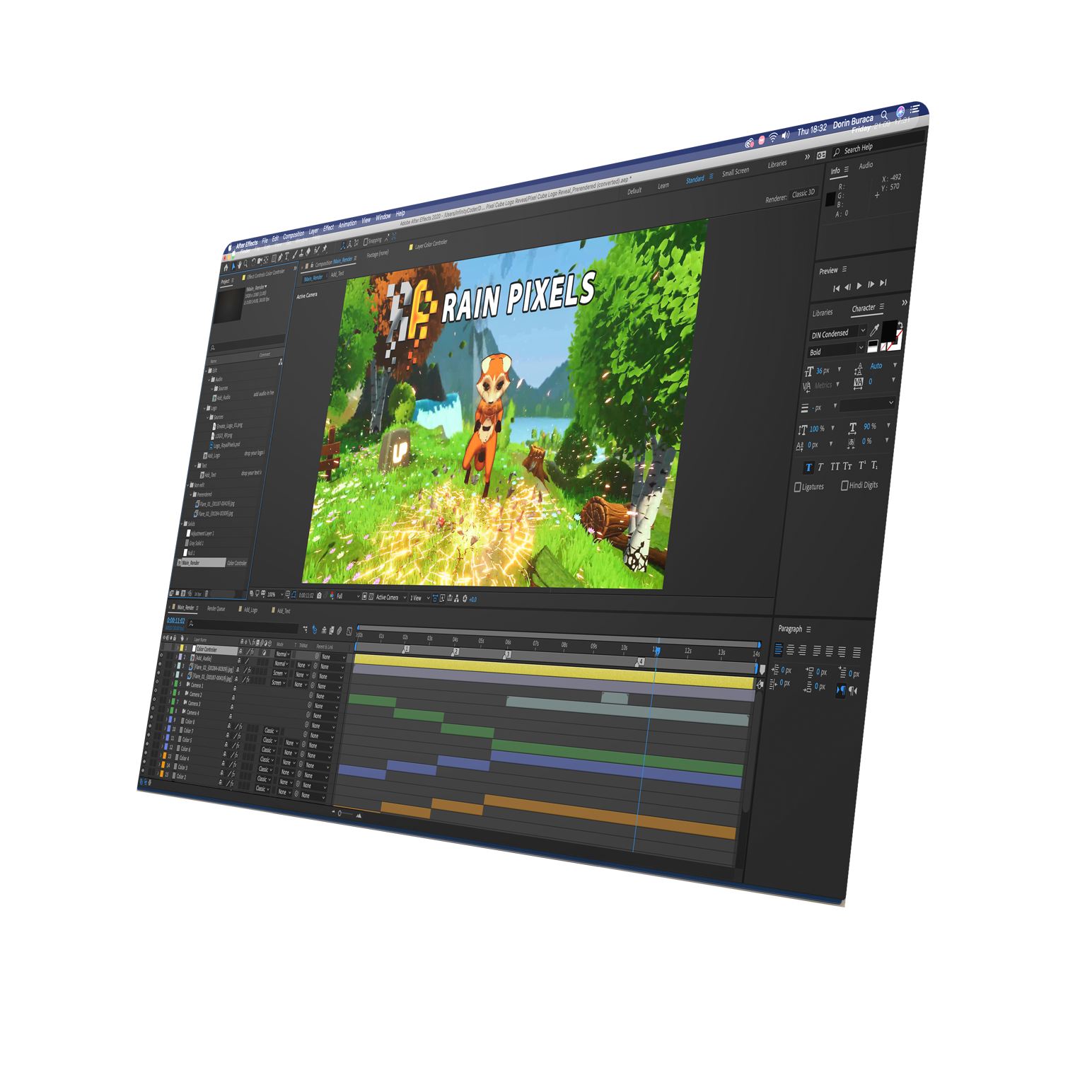The width and height of the screenshot is (1092, 1092).
Task: Apply Faux Bold text style
Action: [x=808, y=467]
